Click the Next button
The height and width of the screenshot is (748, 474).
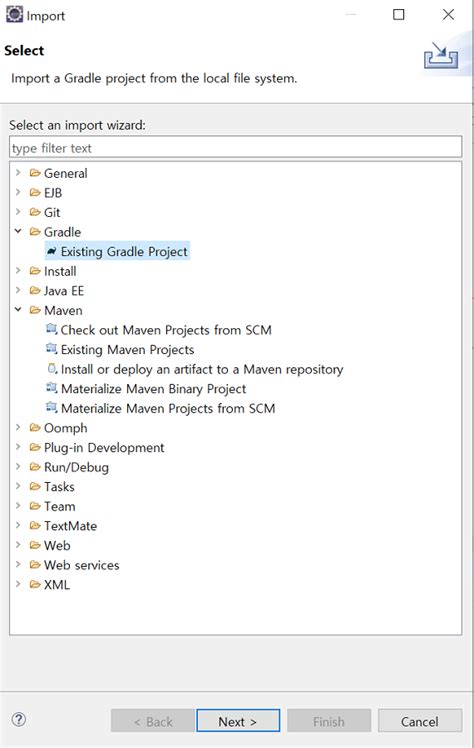point(238,720)
